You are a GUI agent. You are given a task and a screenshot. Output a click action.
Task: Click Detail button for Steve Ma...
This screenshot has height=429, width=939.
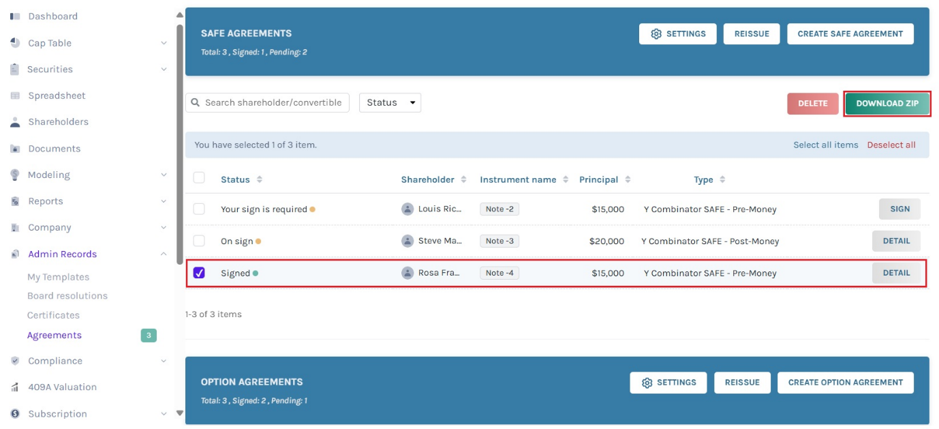tap(896, 241)
